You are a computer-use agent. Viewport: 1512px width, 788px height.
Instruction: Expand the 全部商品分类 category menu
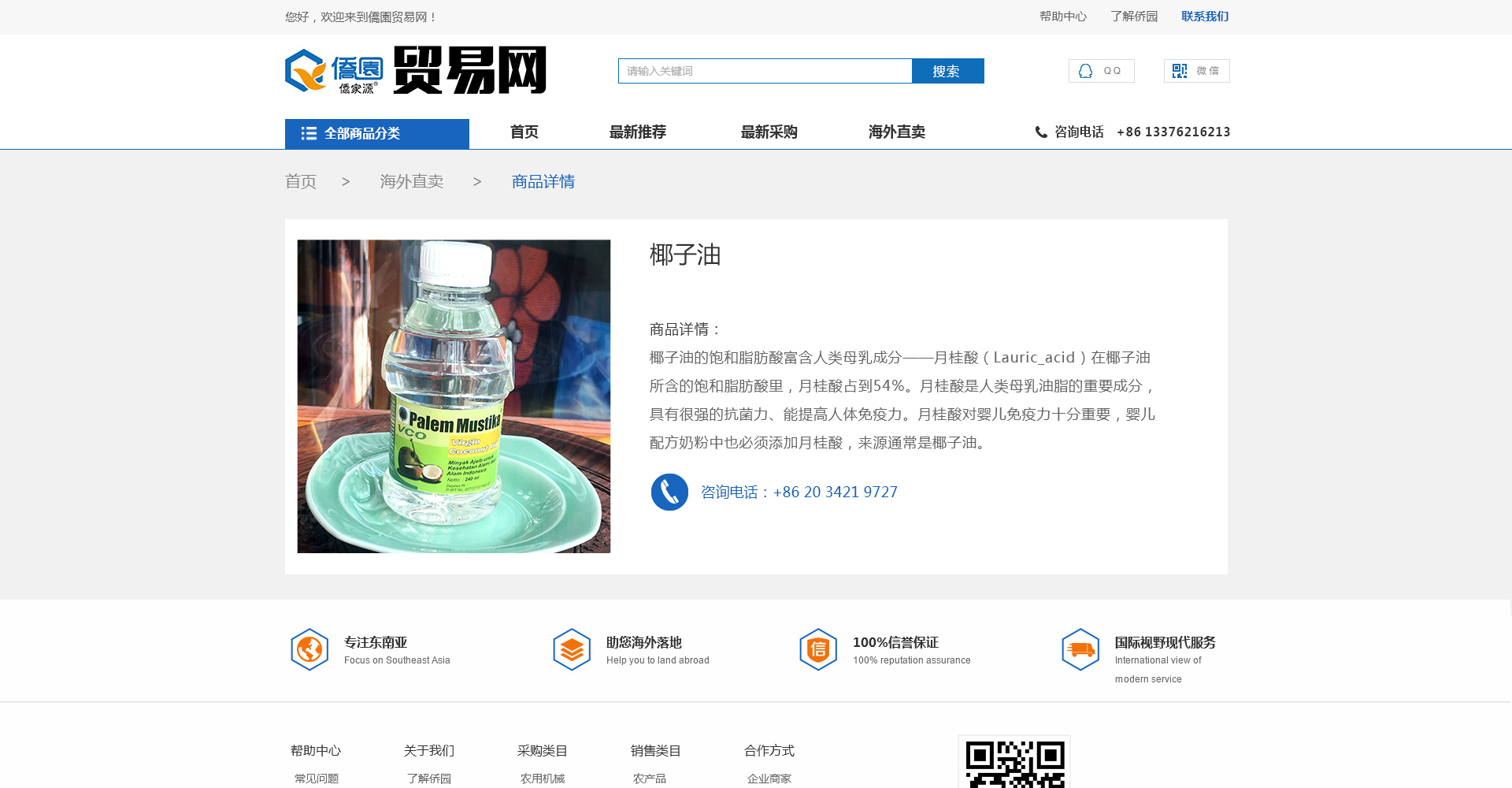[376, 134]
